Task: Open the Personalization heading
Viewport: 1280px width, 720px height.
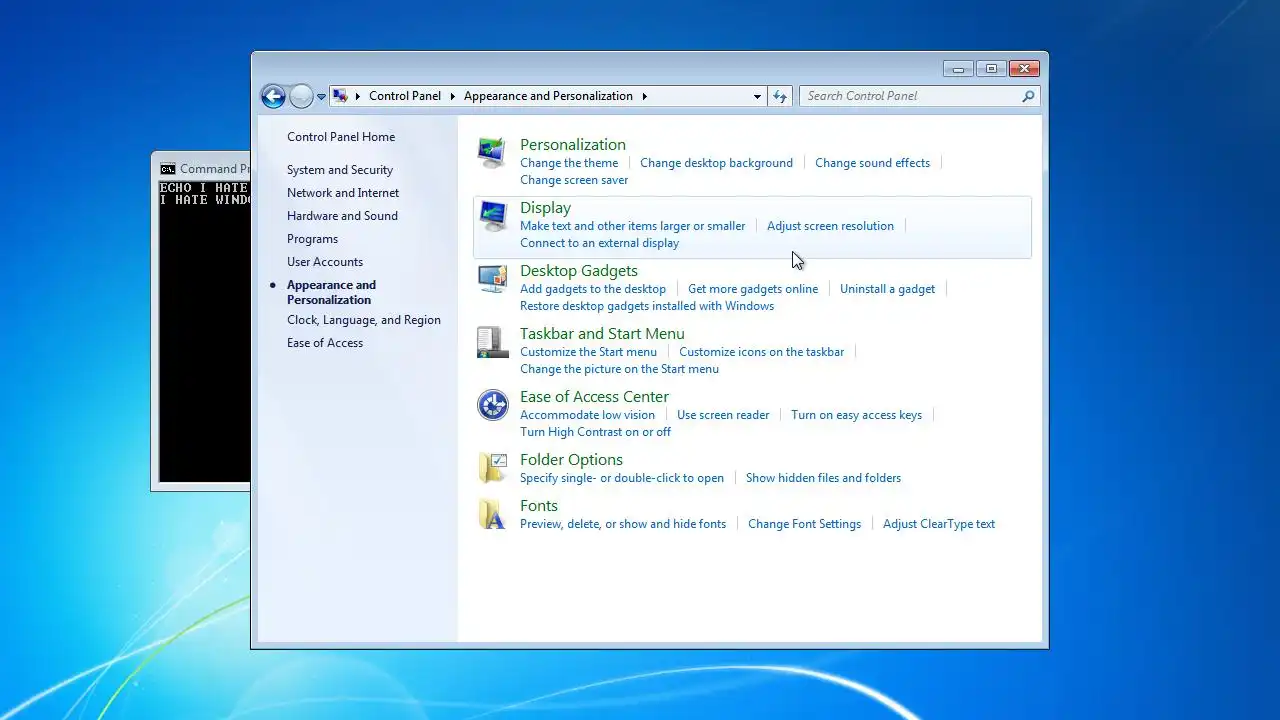Action: point(573,145)
